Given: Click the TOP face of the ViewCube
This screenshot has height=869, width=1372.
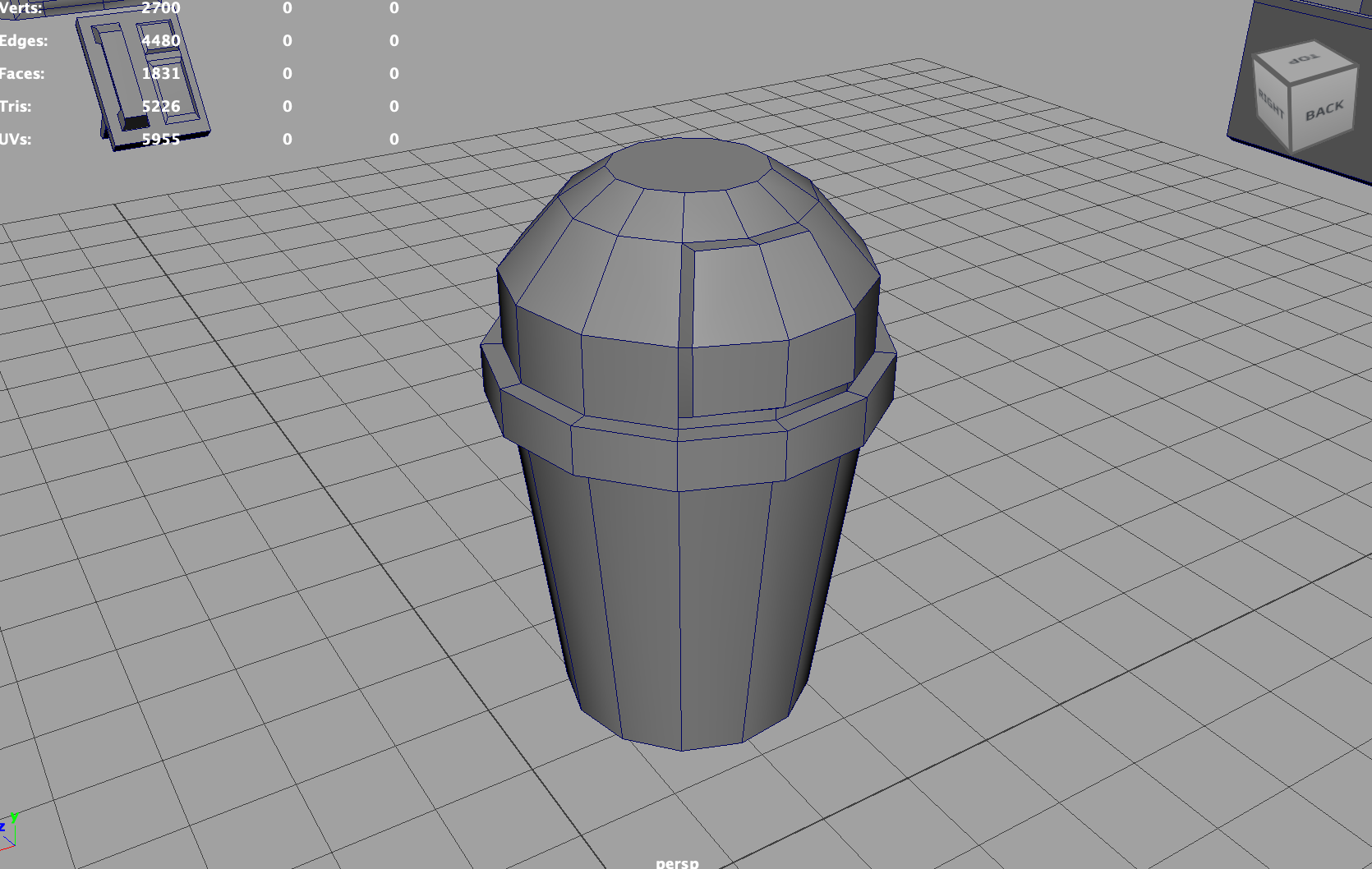Looking at the screenshot, I should [1304, 59].
